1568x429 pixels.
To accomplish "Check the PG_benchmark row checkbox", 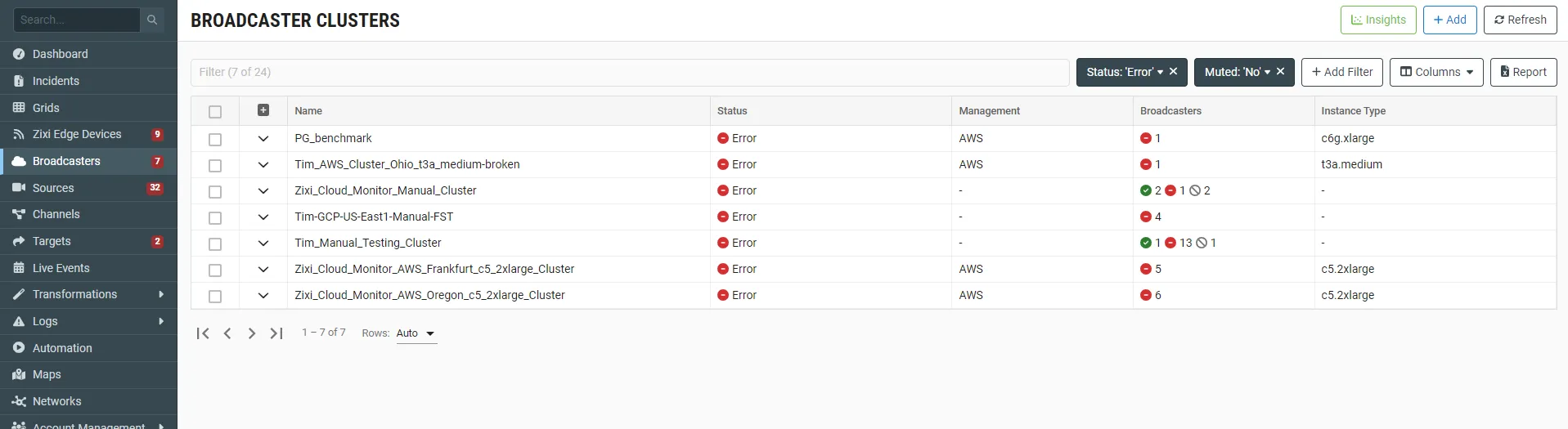I will [215, 140].
